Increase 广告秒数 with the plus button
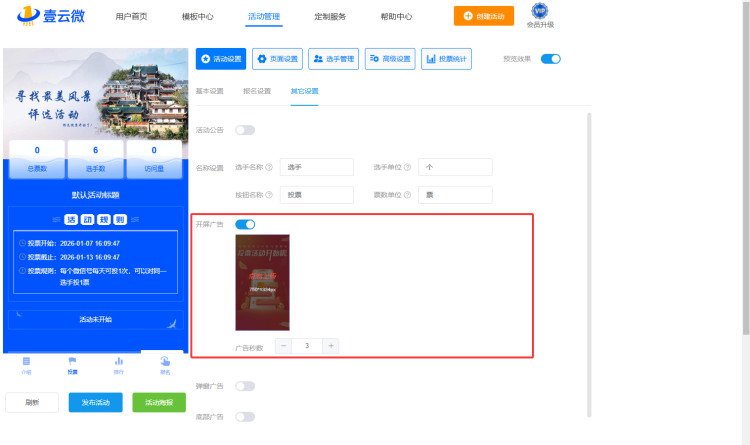The width and height of the screenshot is (750, 445). coord(330,345)
